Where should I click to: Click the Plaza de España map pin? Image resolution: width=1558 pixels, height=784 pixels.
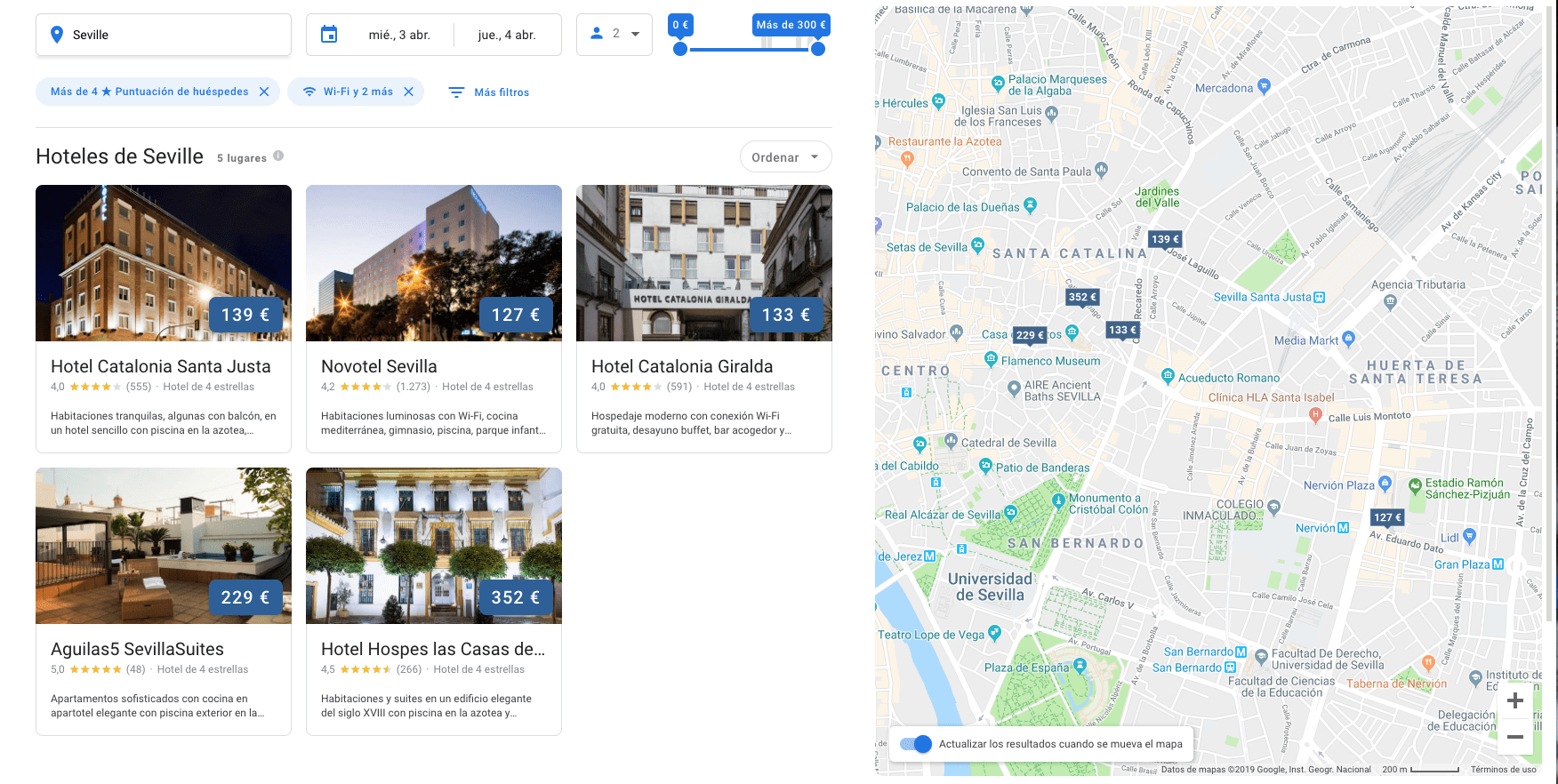click(1080, 665)
